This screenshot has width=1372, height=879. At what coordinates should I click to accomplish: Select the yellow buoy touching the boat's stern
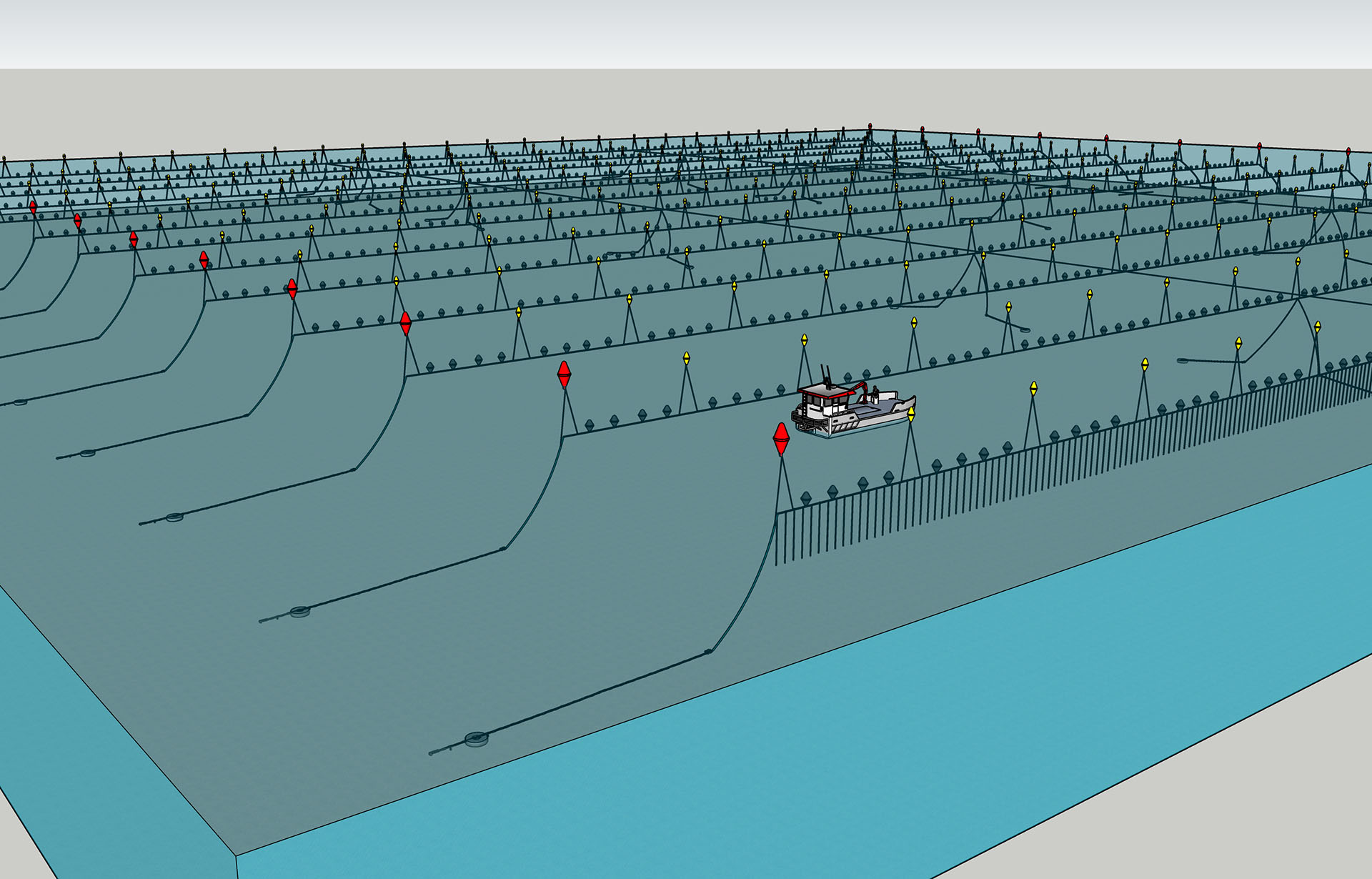910,414
